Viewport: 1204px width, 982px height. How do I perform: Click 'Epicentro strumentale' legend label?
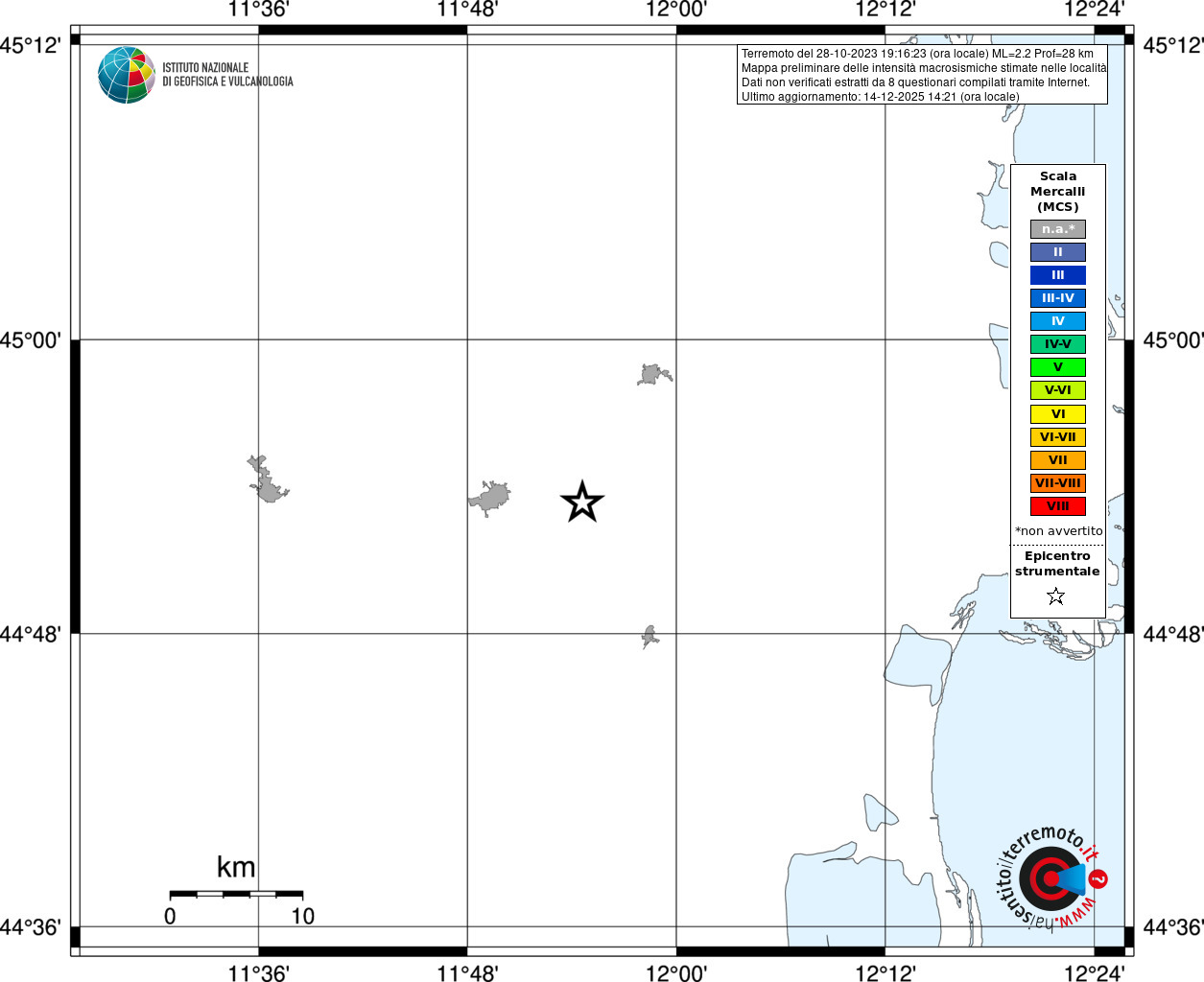click(x=1057, y=564)
